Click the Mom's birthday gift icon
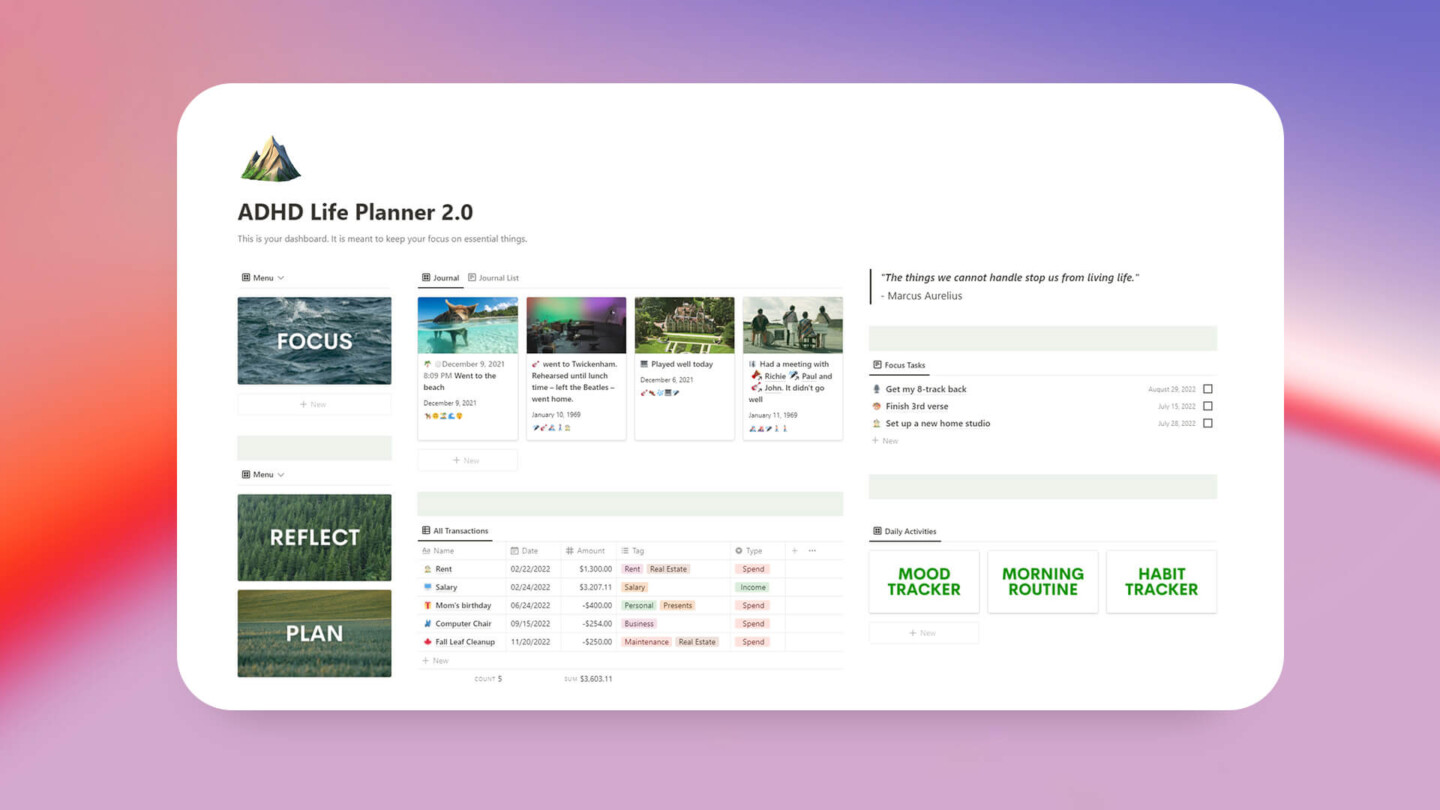Viewport: 1440px width, 810px height. pyautogui.click(x=427, y=606)
